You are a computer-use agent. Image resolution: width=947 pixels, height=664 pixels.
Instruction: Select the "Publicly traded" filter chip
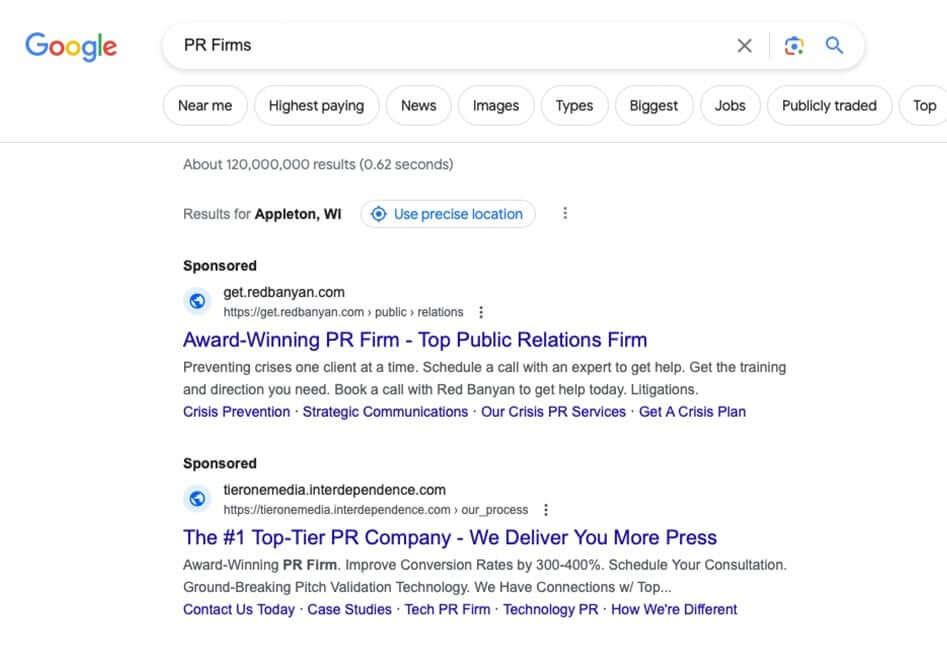coord(829,106)
